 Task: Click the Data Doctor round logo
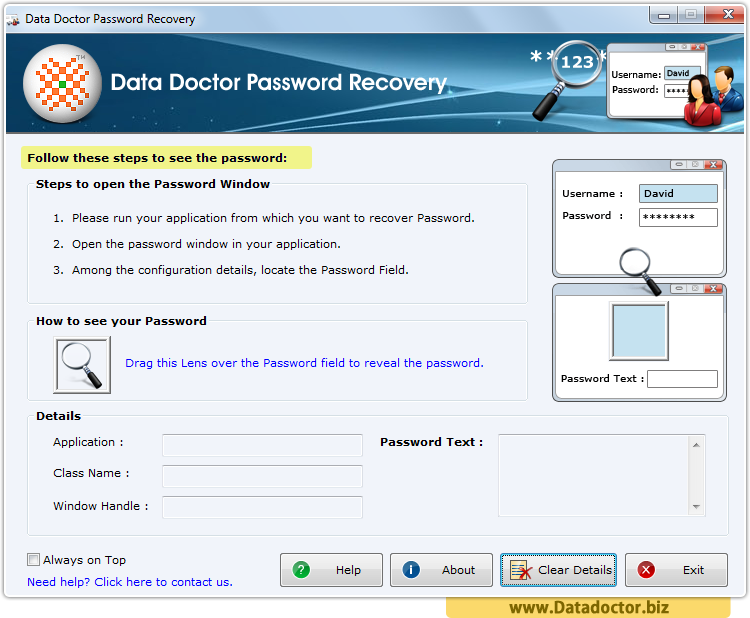(x=62, y=84)
